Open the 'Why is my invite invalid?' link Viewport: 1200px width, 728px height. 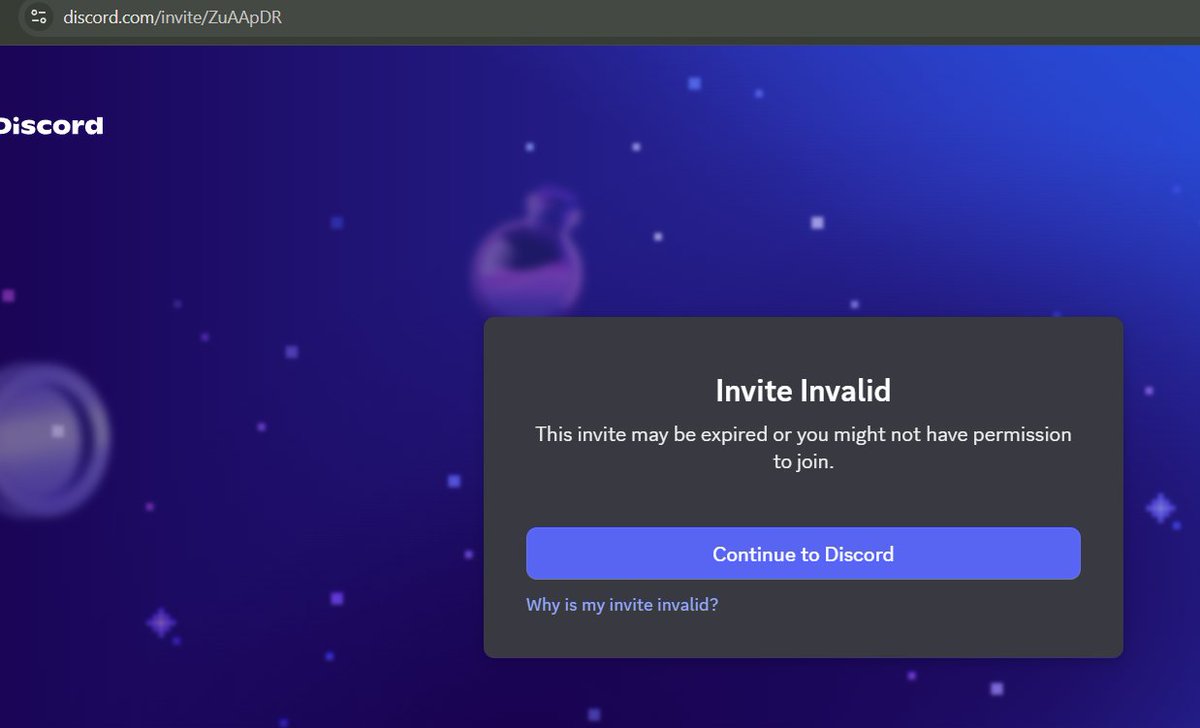click(x=622, y=605)
